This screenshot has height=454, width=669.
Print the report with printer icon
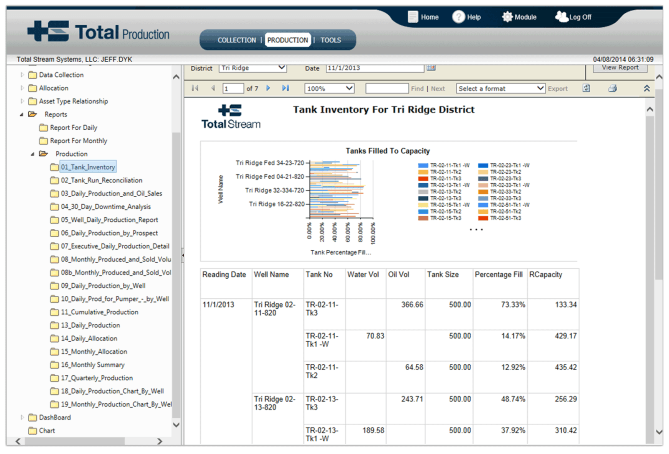click(613, 88)
